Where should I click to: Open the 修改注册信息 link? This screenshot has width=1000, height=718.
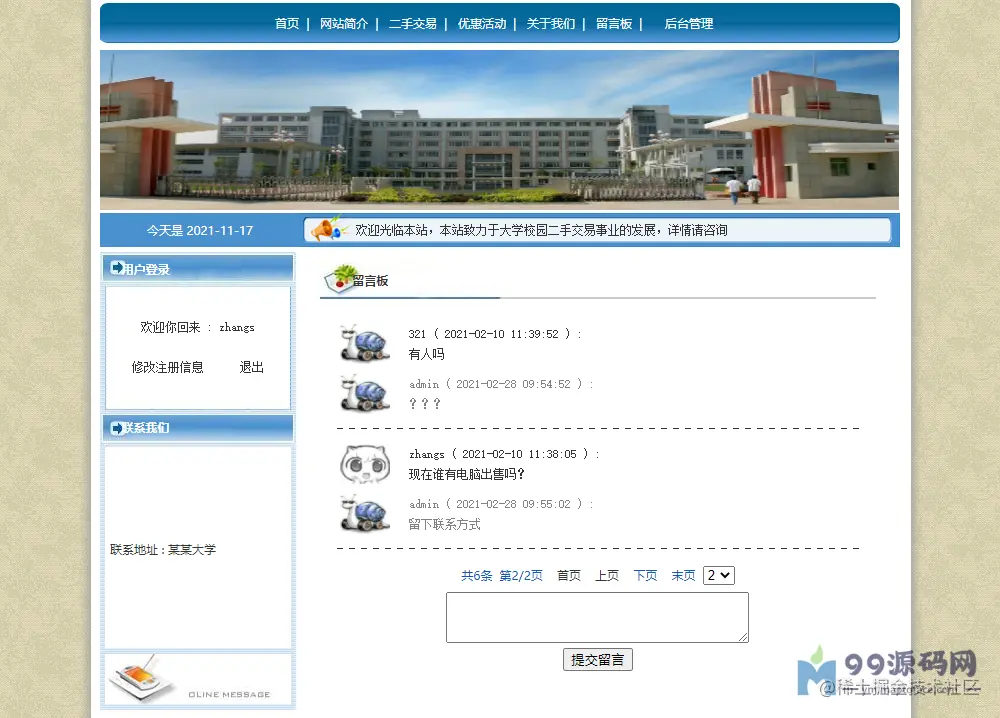167,367
